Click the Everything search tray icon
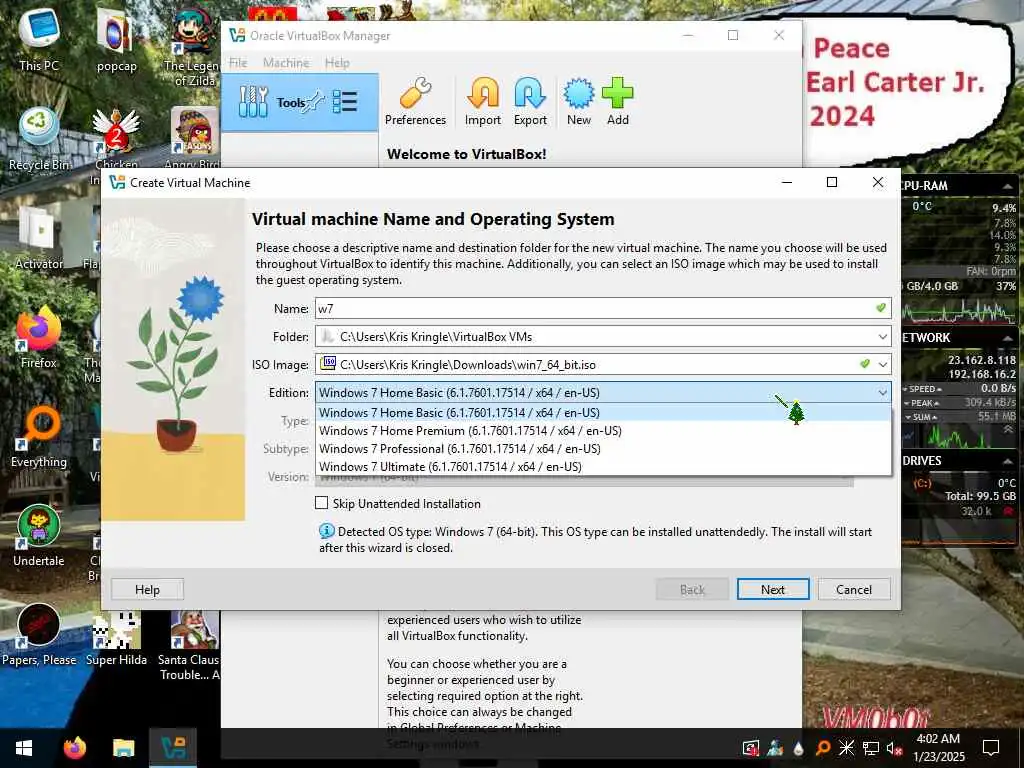 tap(823, 748)
